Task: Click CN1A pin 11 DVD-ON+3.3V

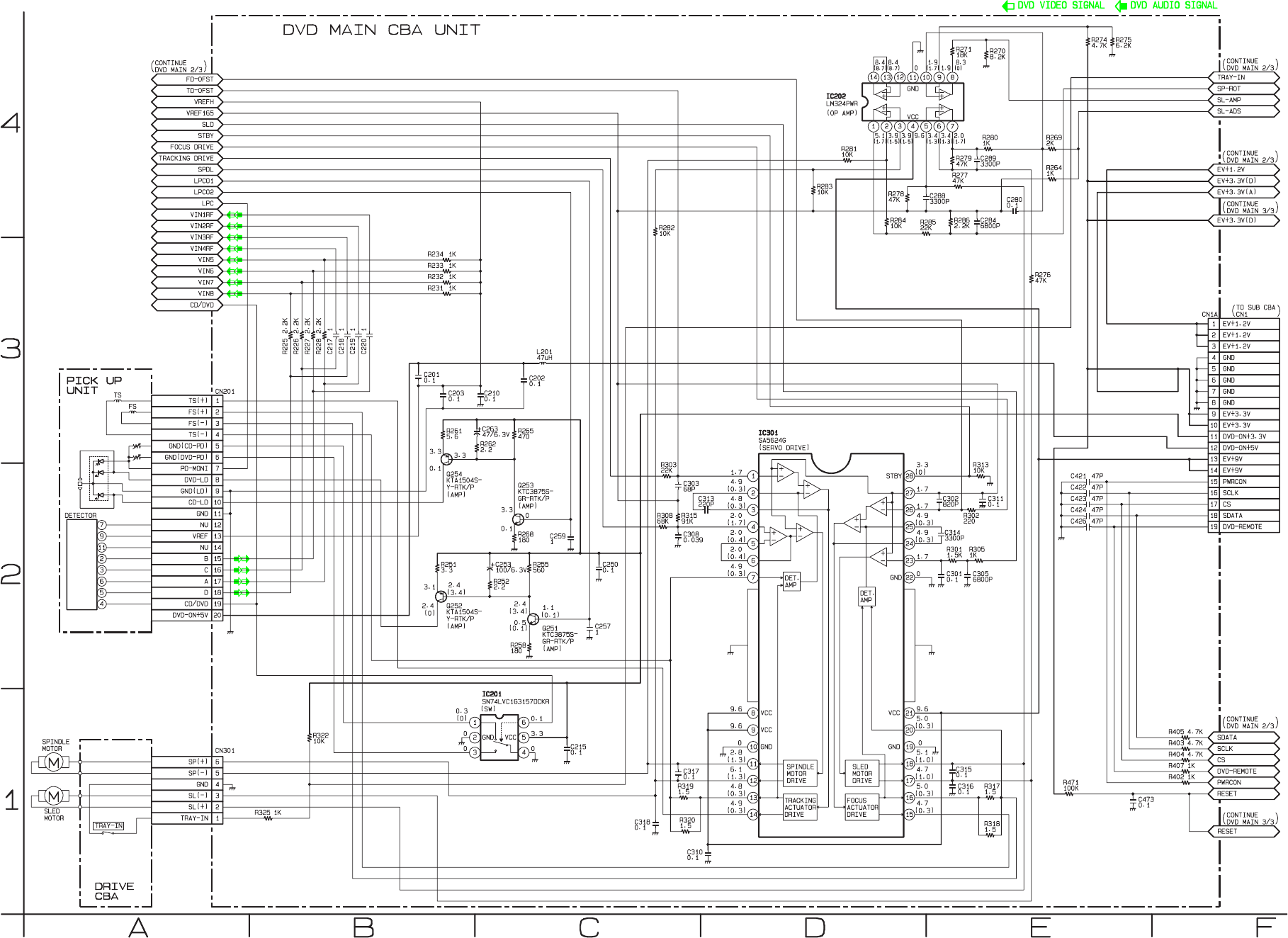Action: coord(1244,436)
